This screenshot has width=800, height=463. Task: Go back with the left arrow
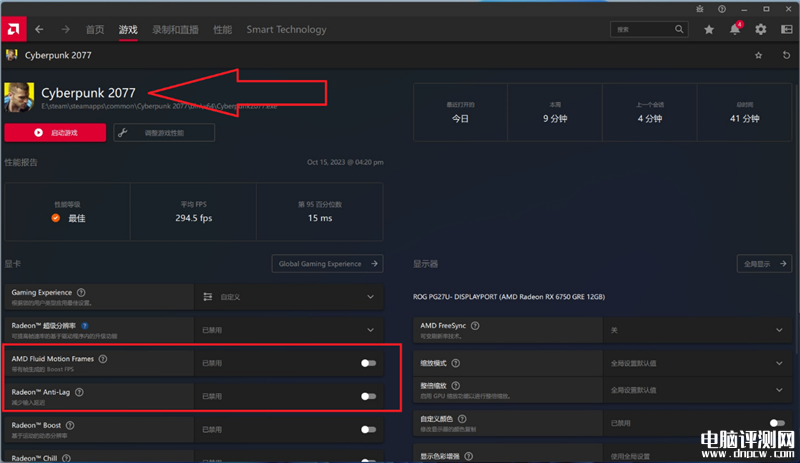click(x=39, y=30)
